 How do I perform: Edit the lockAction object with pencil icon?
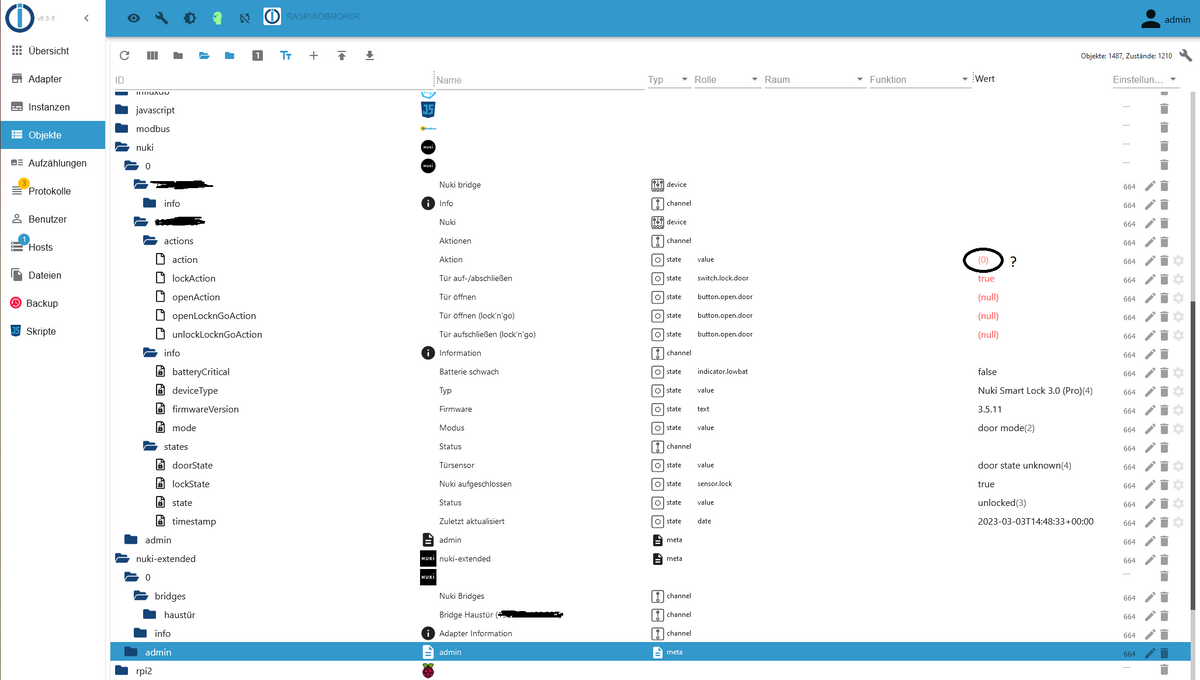click(1150, 279)
